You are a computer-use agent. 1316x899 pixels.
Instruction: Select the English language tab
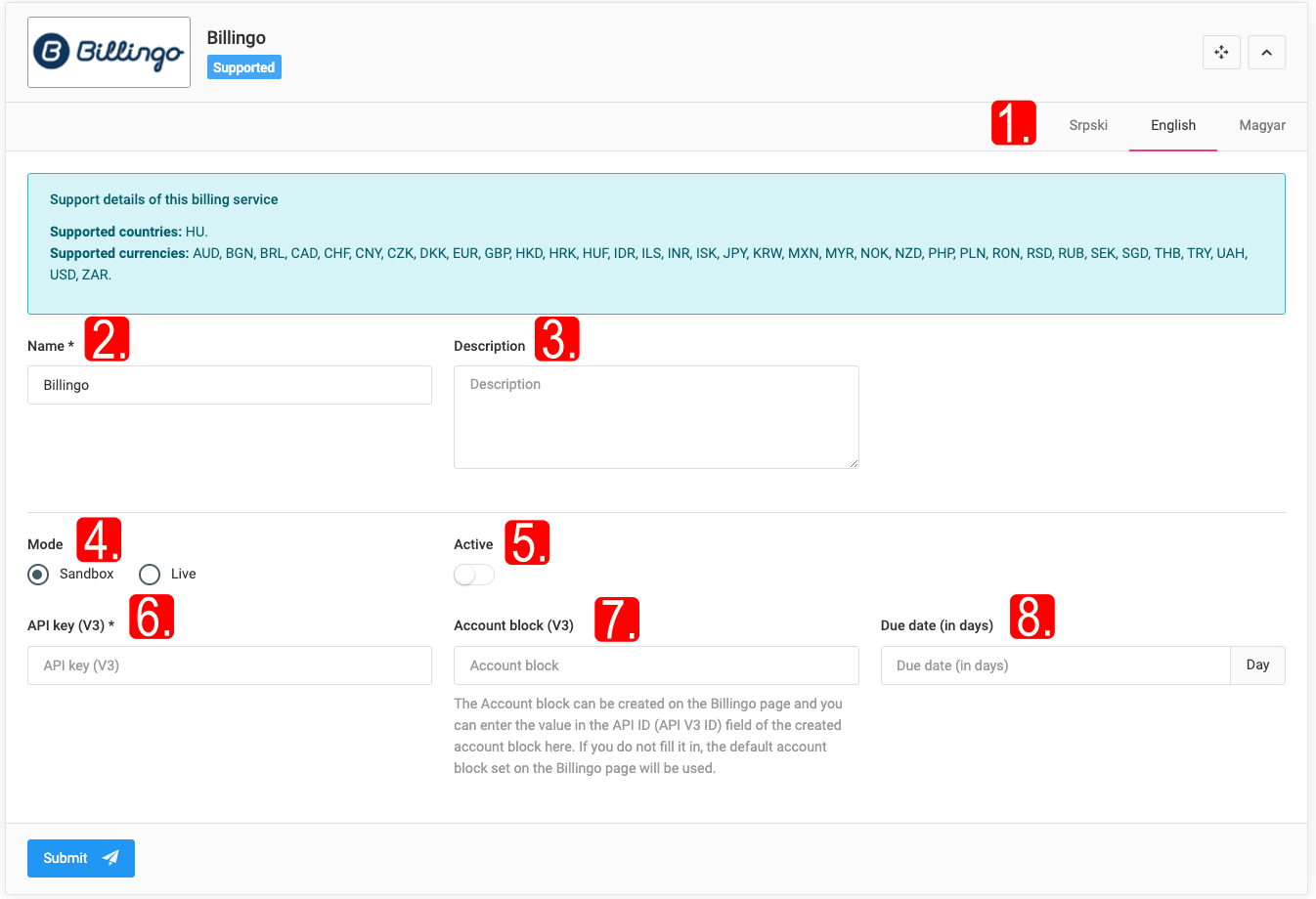tap(1172, 125)
